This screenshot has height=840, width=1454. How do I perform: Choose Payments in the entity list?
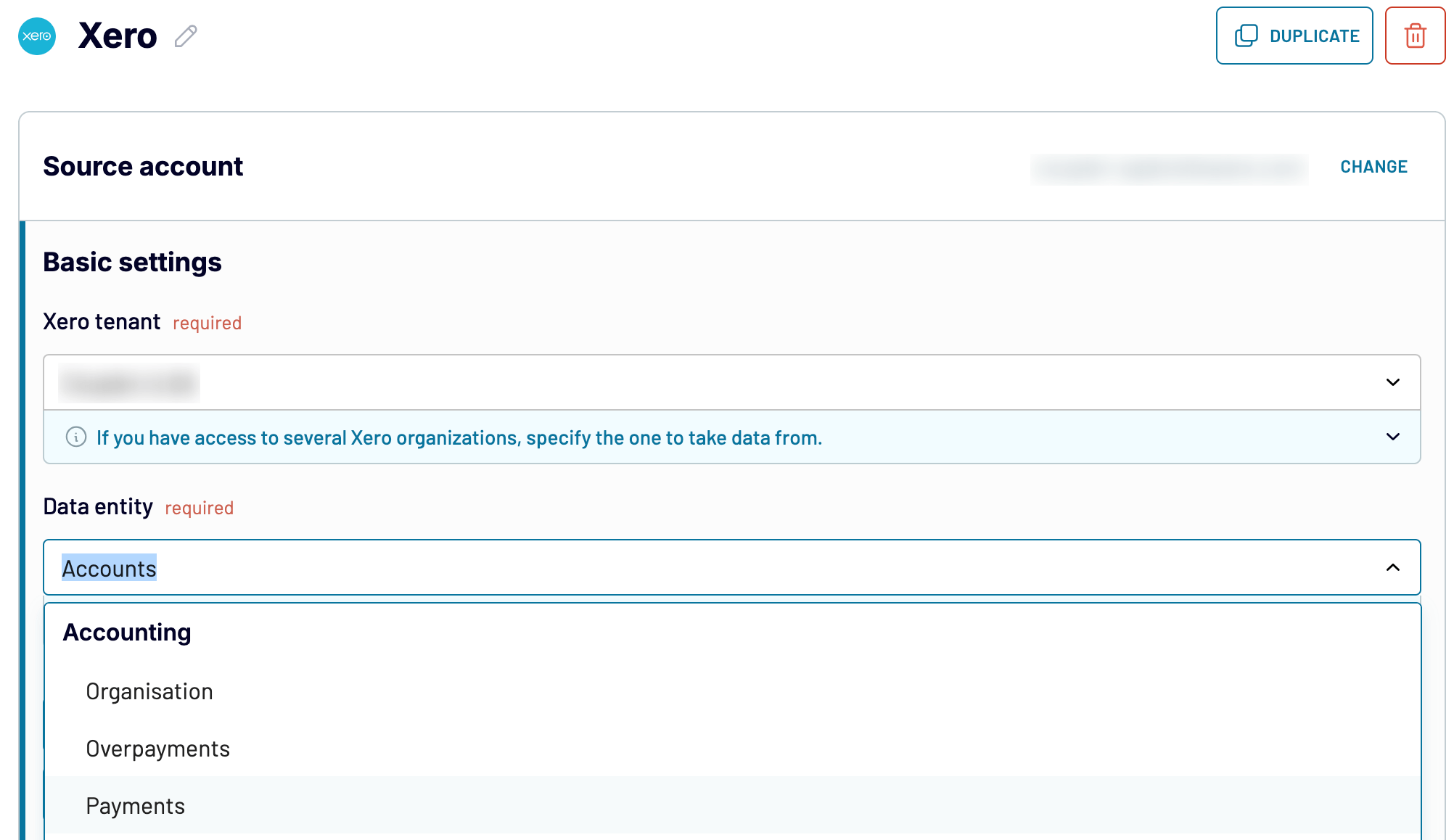[731, 805]
